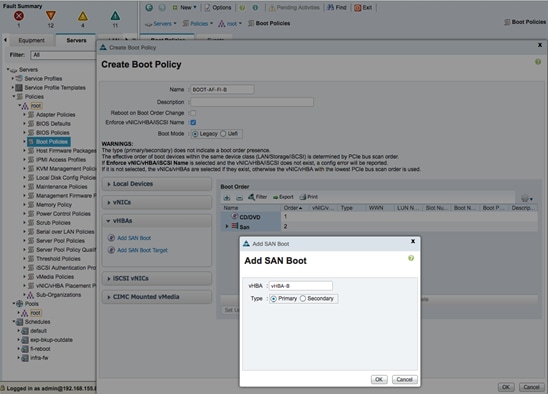This screenshot has height=394, width=548.
Task: Select Maintenance Policies tree node
Action: click(62, 187)
